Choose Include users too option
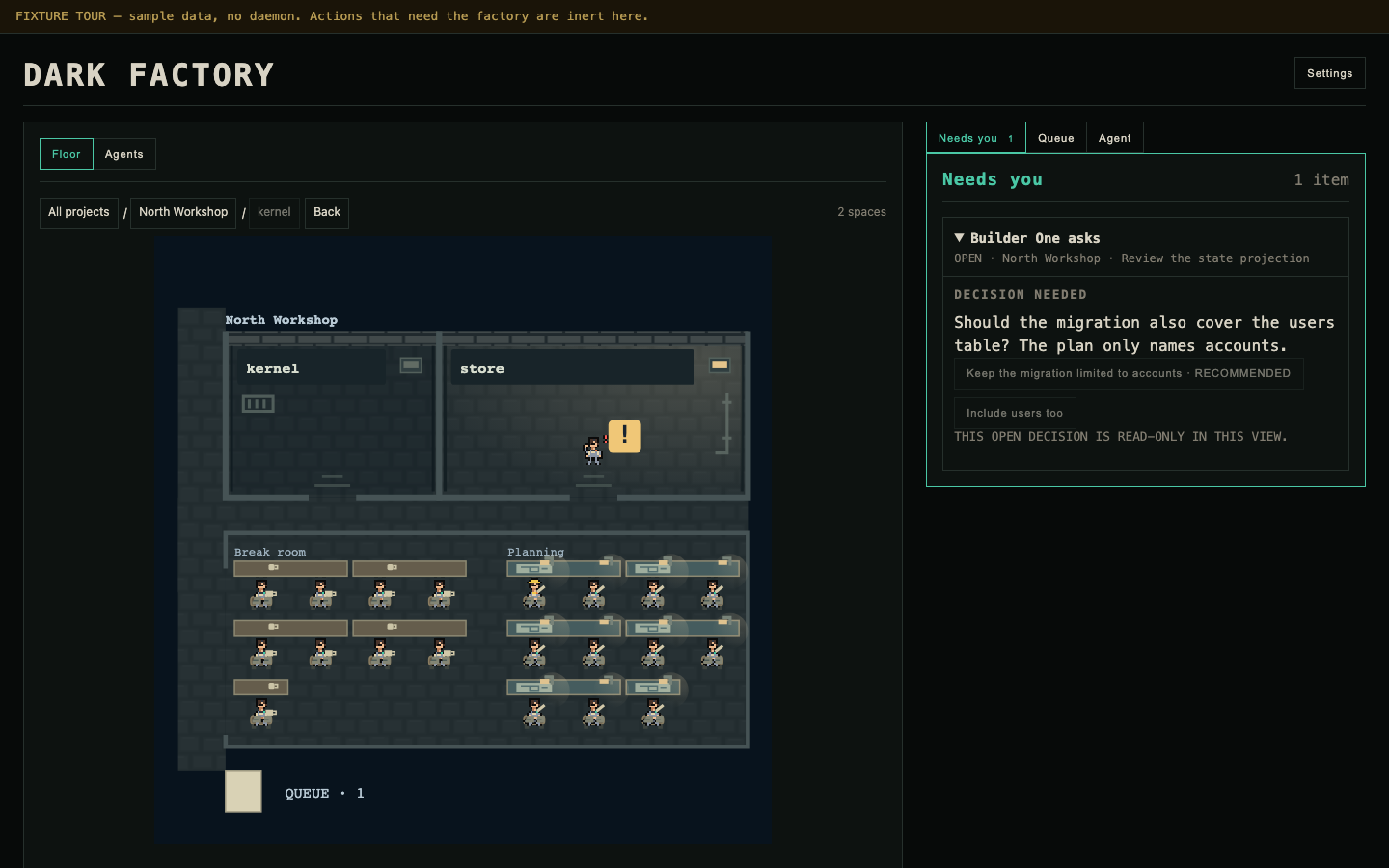The image size is (1389, 868). pos(1015,413)
